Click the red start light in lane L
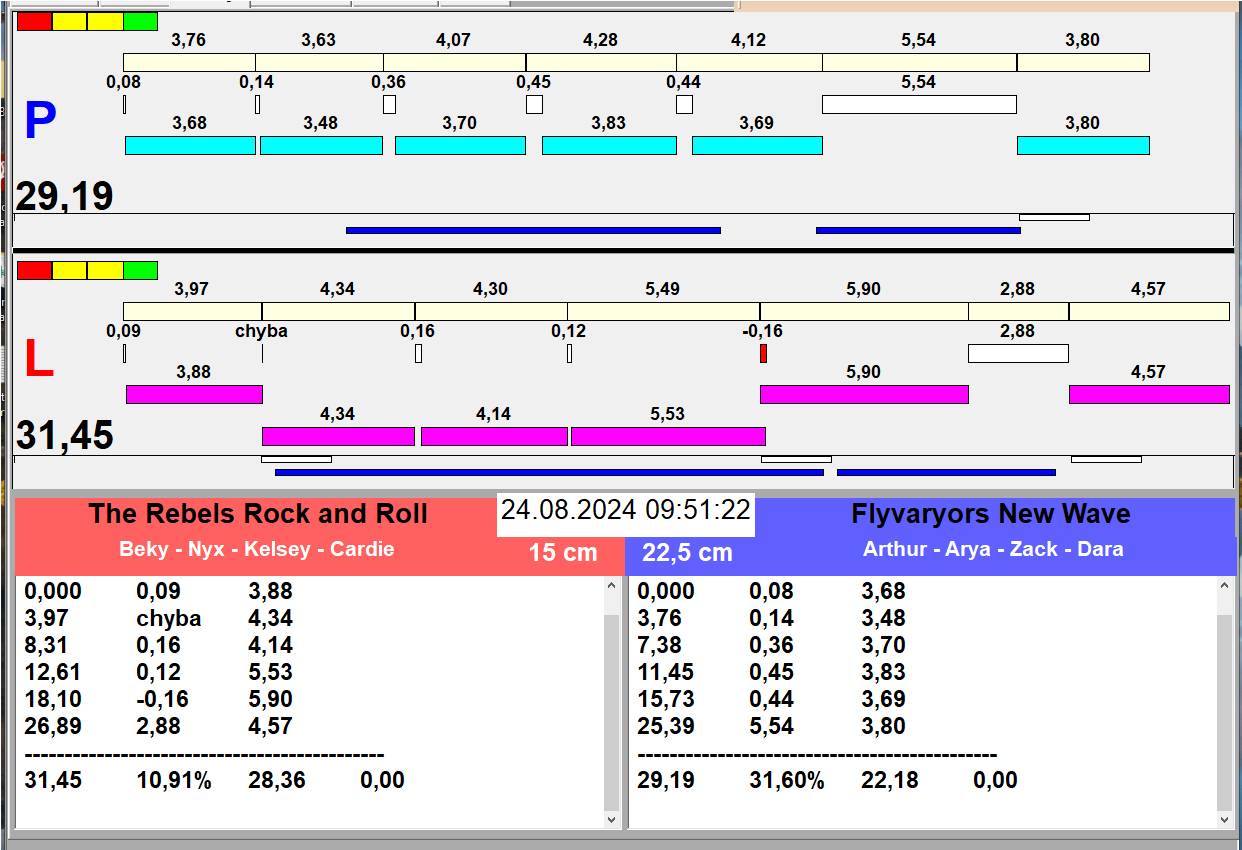The image size is (1242, 850). [x=34, y=270]
